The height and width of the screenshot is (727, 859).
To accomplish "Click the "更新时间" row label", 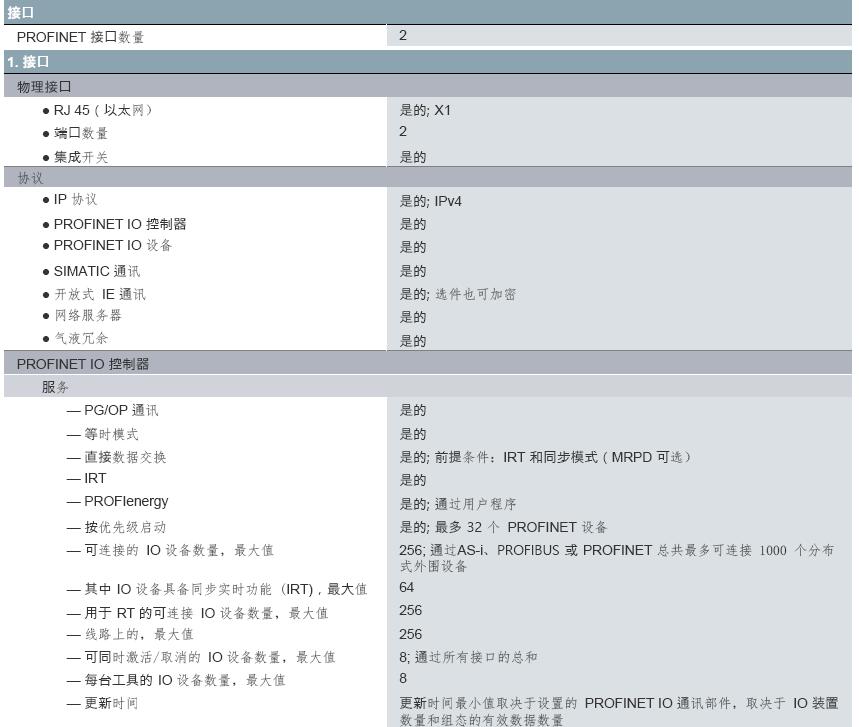I will point(111,703).
